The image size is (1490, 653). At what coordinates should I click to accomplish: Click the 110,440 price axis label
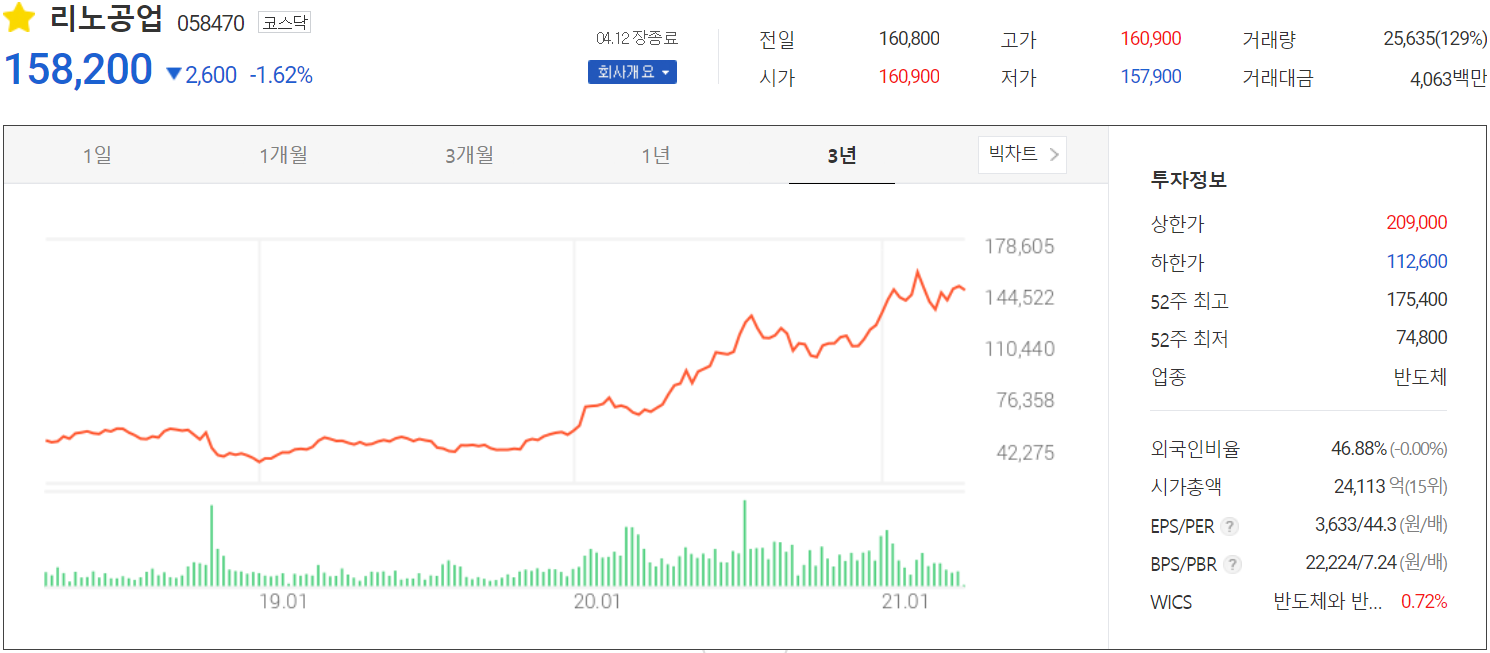click(x=1019, y=349)
